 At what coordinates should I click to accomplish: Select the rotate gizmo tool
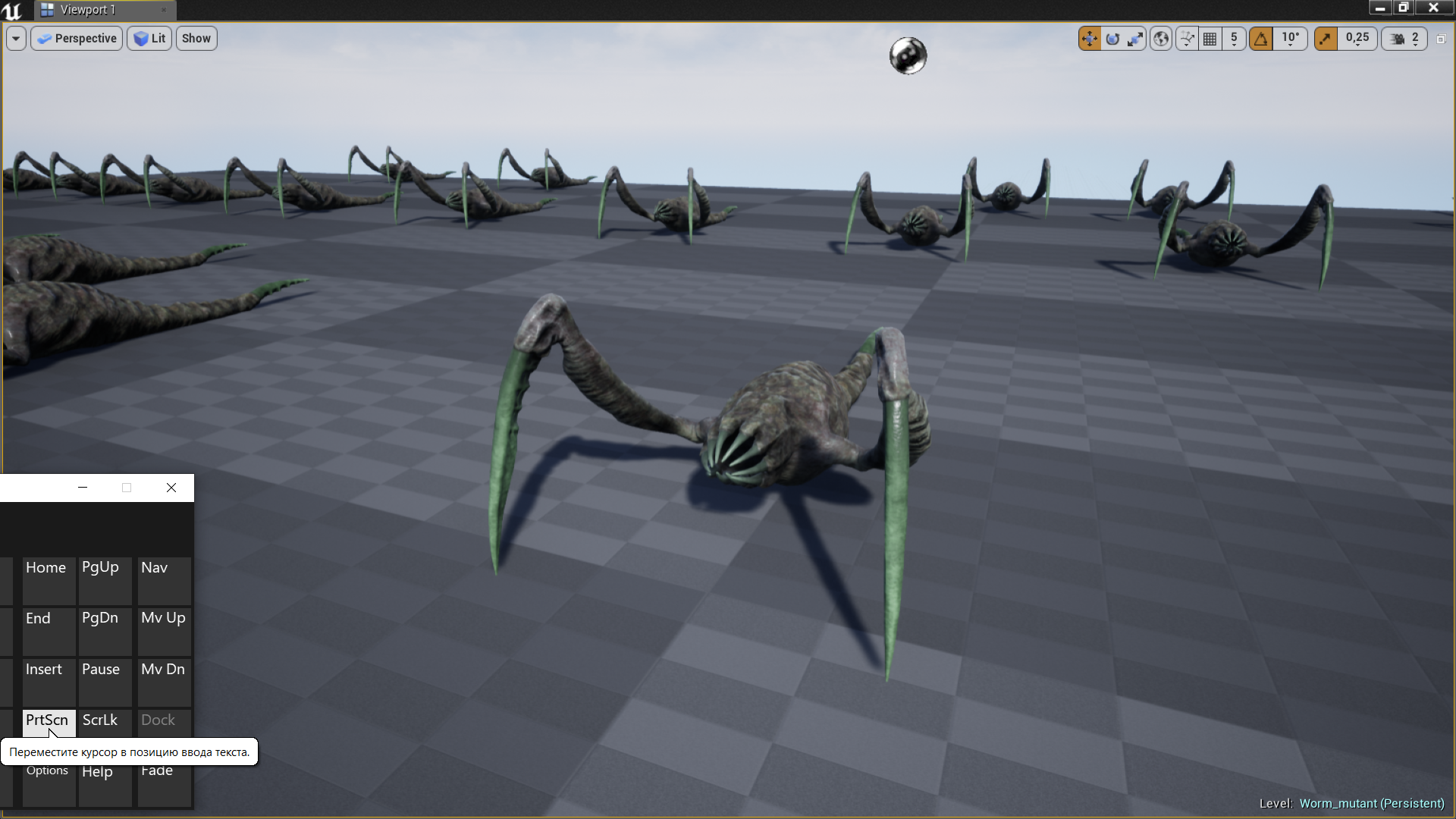pos(1112,39)
